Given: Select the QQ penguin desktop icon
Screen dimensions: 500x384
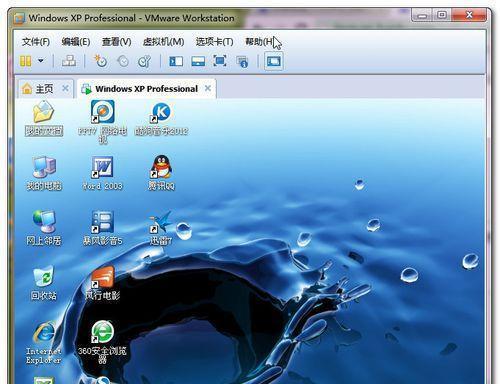Looking at the screenshot, I should click(161, 173).
